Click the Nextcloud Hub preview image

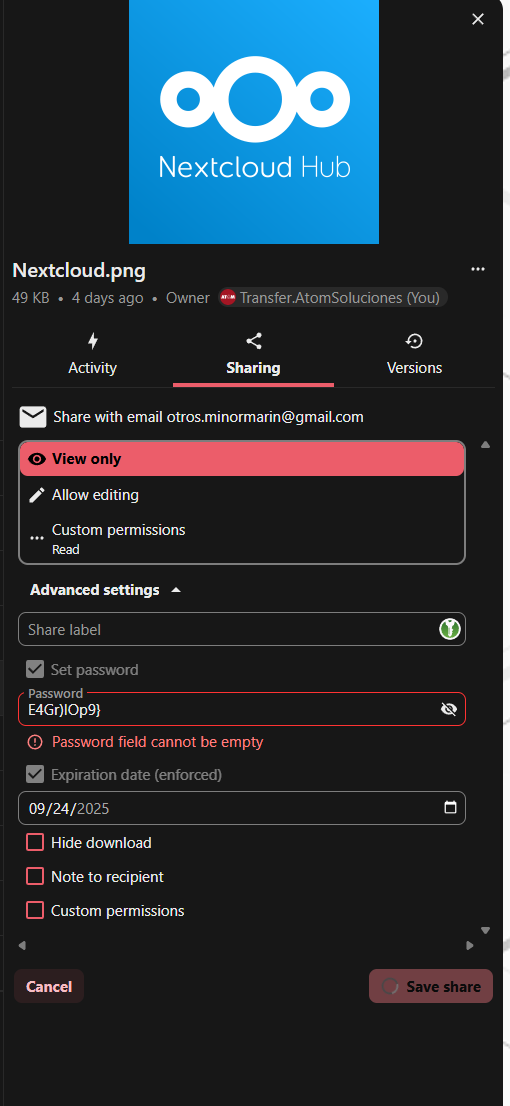coord(254,122)
